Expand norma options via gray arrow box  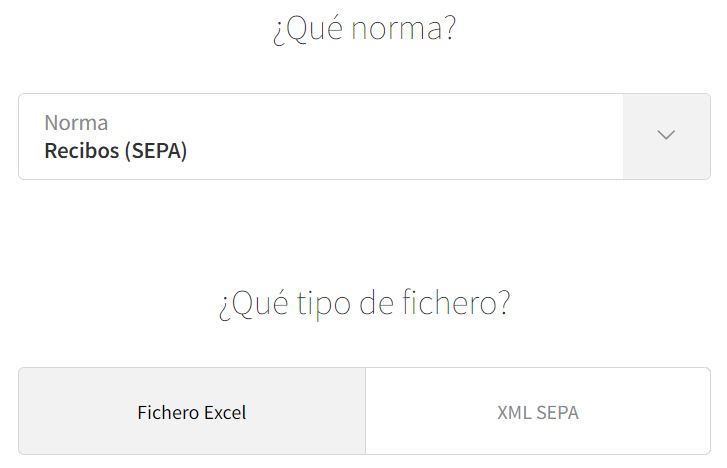tap(667, 136)
